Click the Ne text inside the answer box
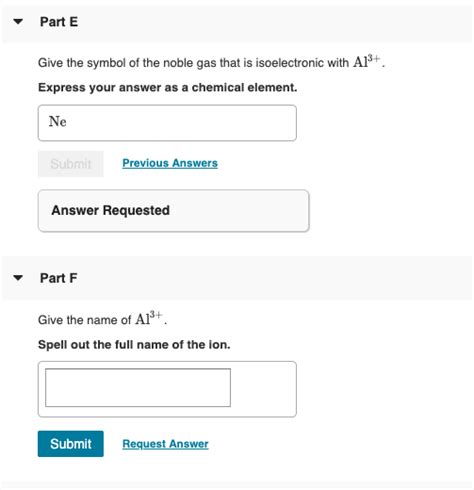The width and height of the screenshot is (474, 490). click(58, 121)
